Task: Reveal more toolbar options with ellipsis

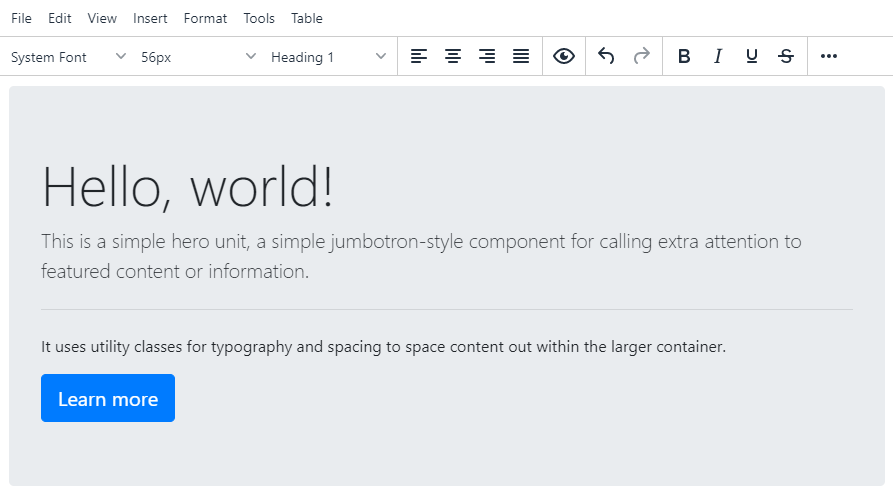Action: [x=829, y=56]
